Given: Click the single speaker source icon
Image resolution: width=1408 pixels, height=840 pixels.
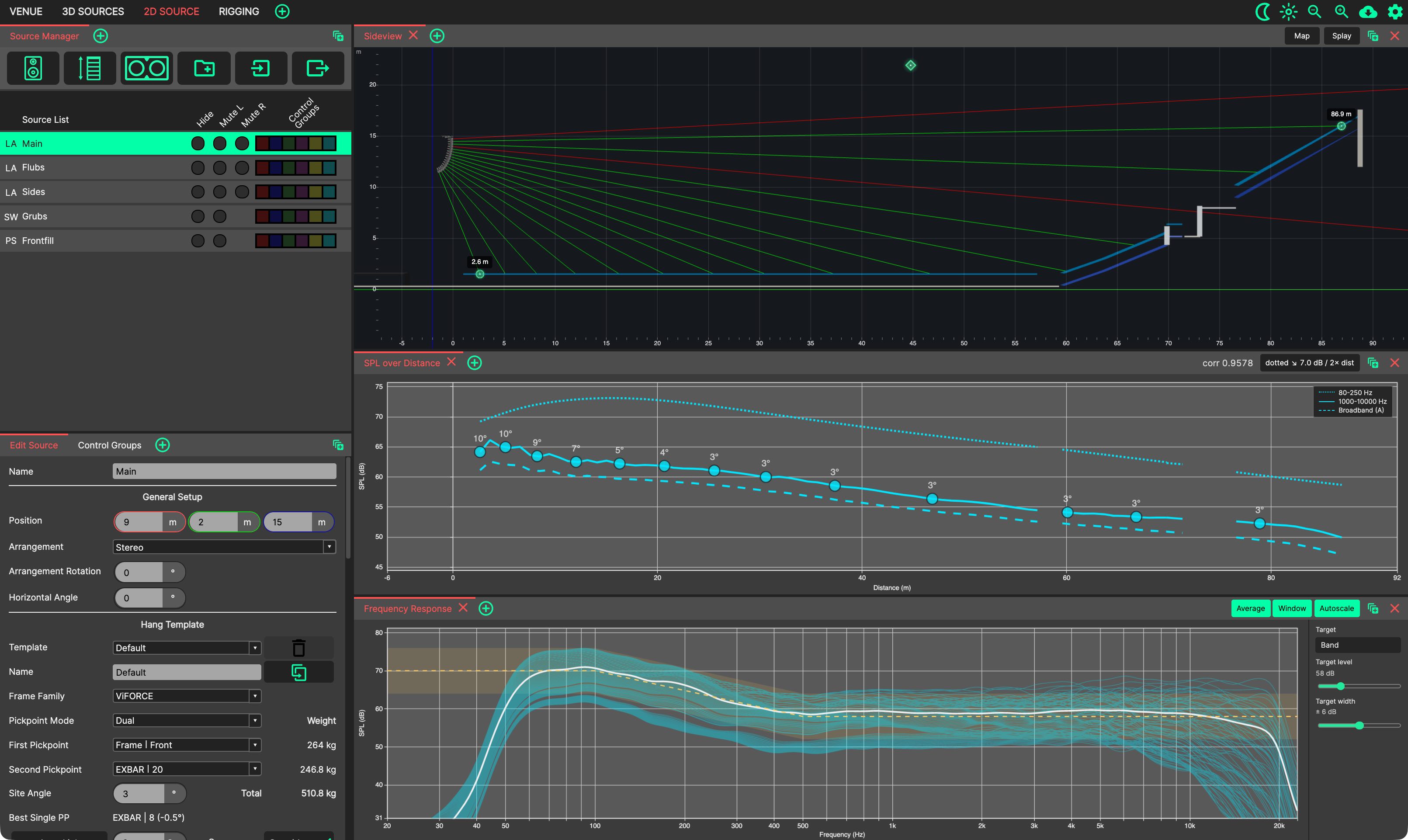Looking at the screenshot, I should click(x=33, y=69).
